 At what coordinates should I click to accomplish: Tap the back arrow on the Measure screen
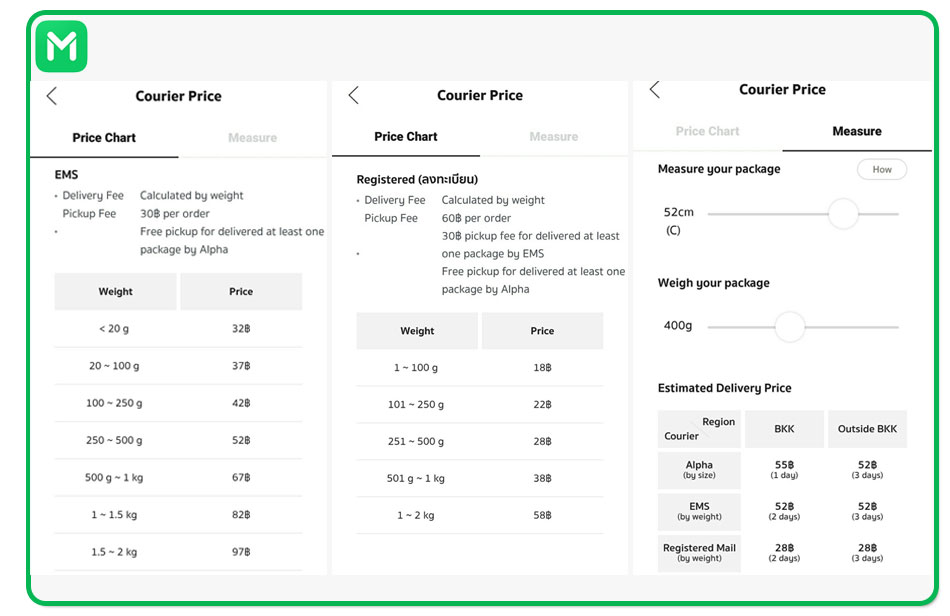655,90
